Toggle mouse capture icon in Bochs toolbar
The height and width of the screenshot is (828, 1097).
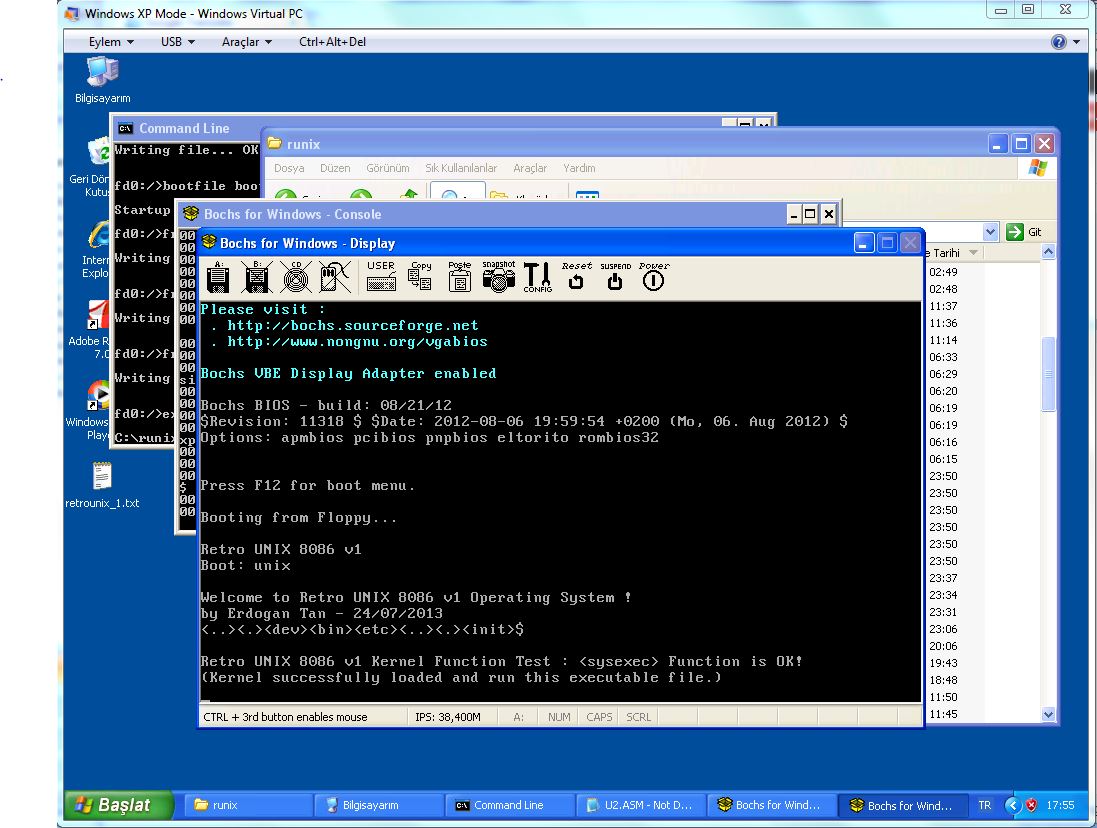tap(334, 277)
